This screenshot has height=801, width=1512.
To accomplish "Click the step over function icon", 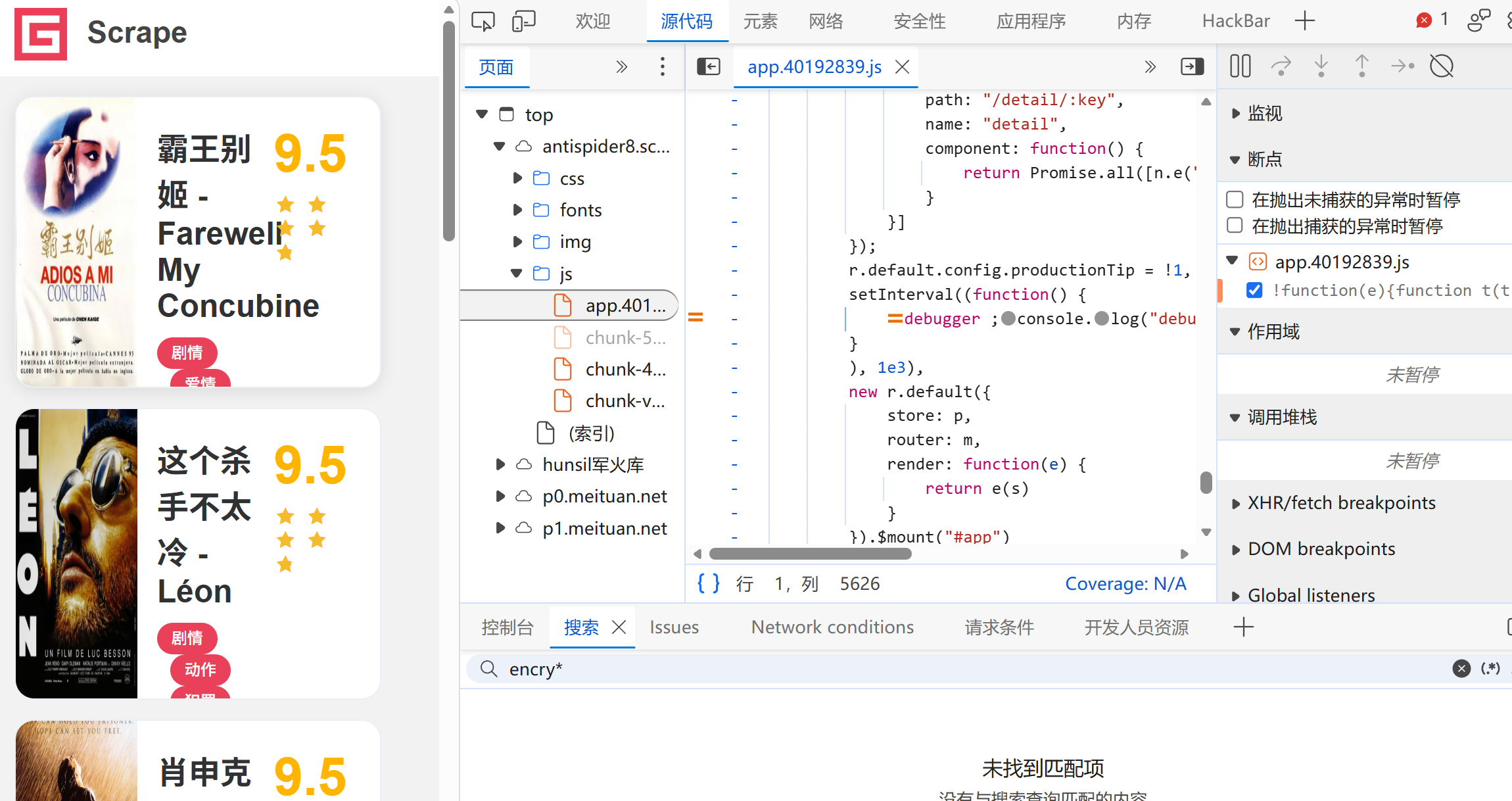I will pyautogui.click(x=1281, y=66).
